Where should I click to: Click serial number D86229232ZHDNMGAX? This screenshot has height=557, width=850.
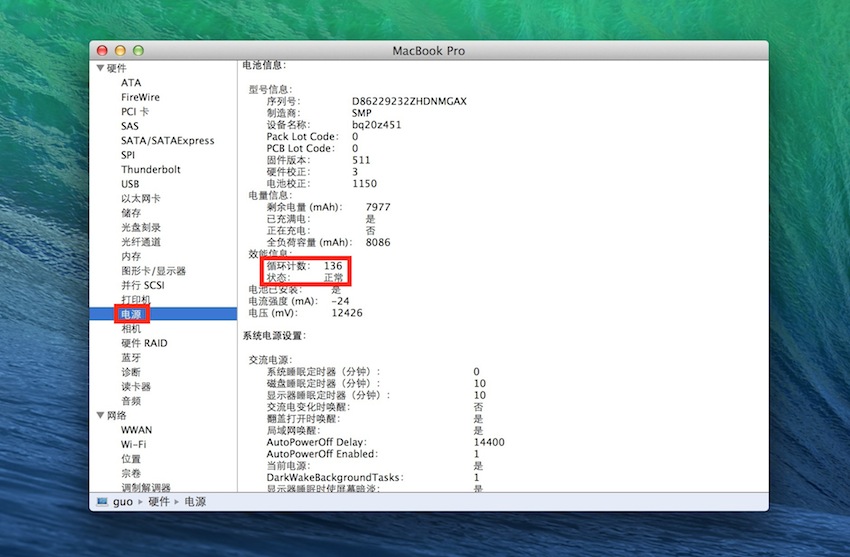[409, 101]
